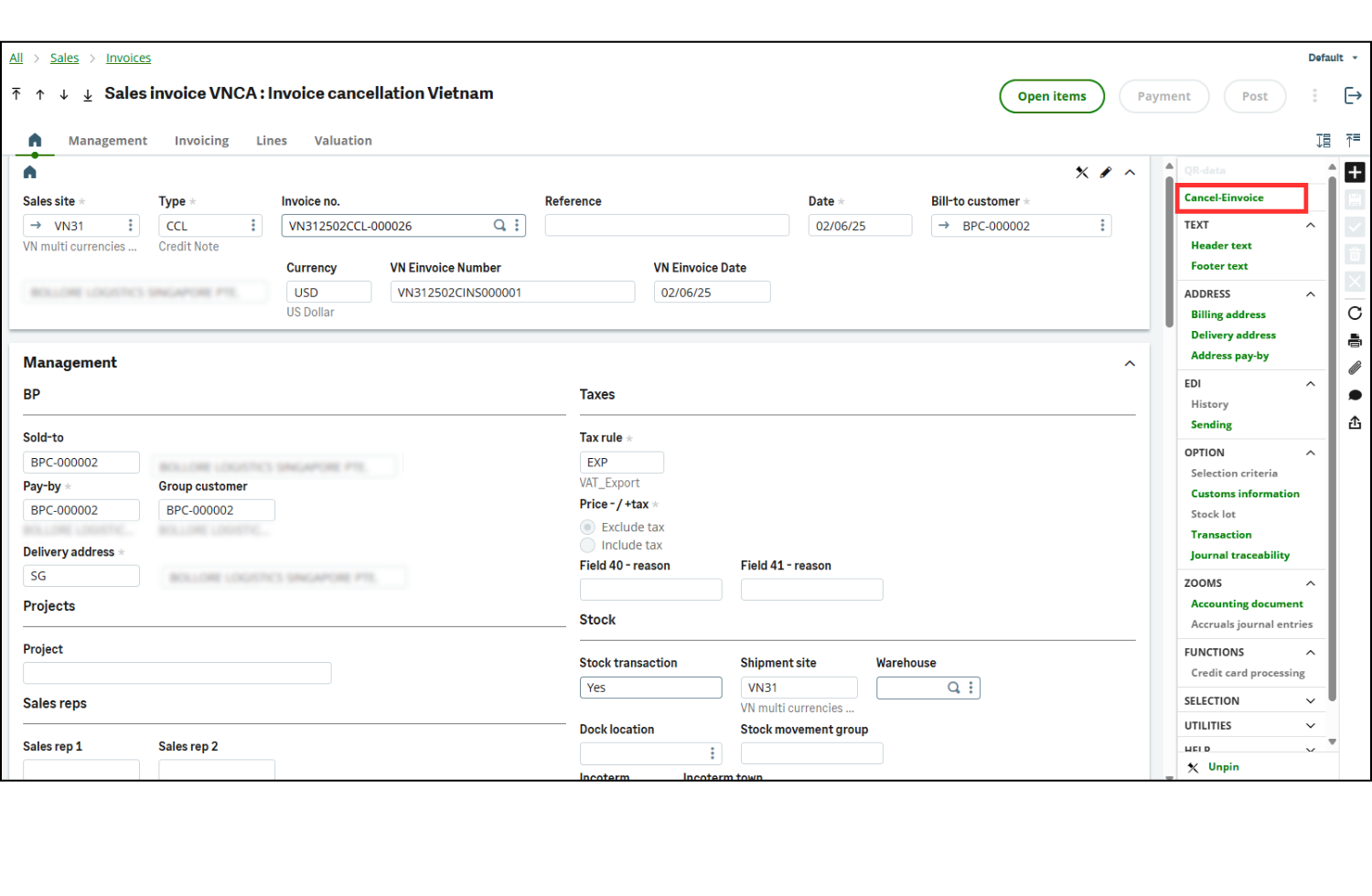This screenshot has width=1372, height=896.
Task: Click the Bill-to customer jump arrow icon
Action: (944, 225)
